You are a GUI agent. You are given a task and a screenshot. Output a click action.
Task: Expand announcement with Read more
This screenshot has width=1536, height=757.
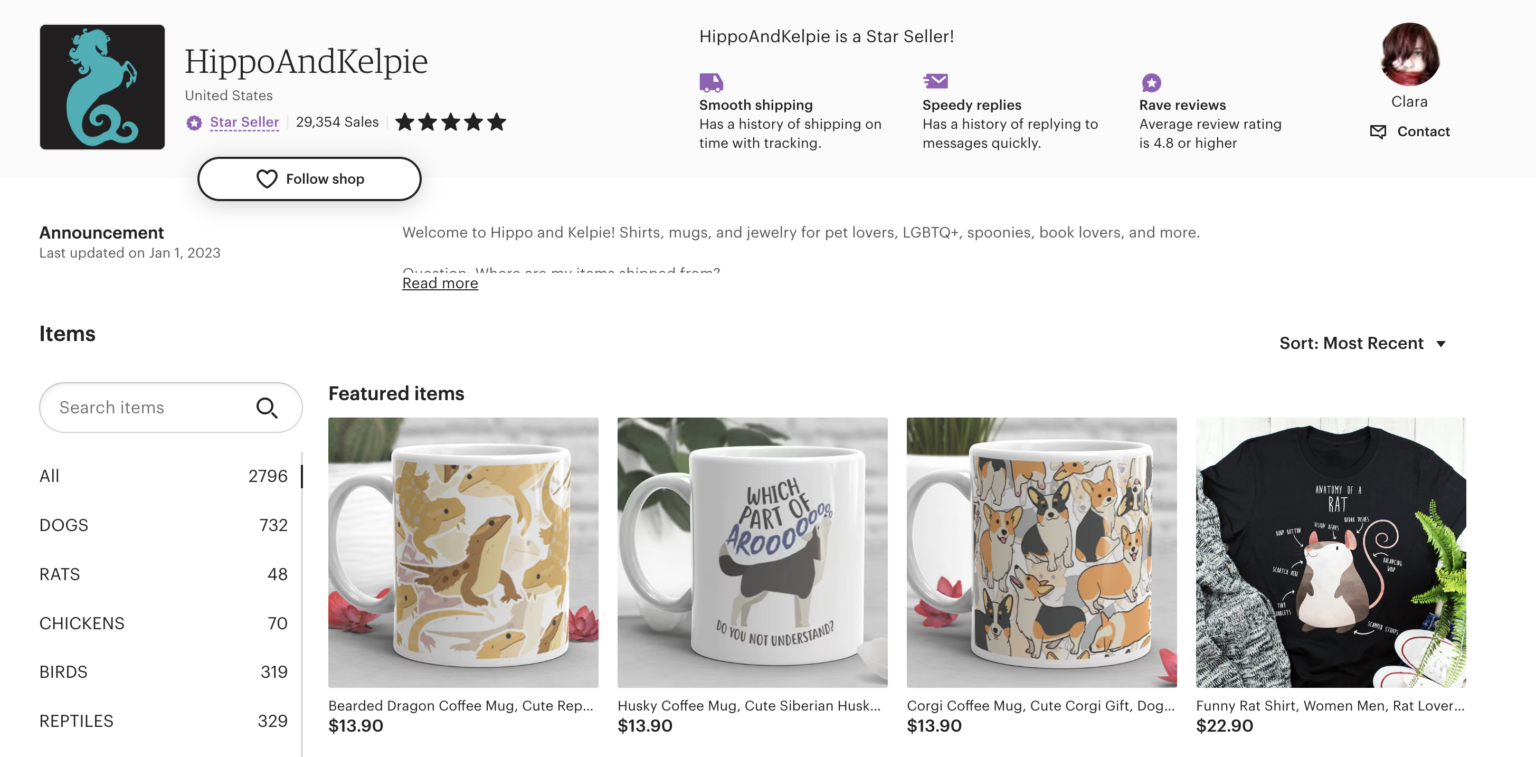pyautogui.click(x=440, y=283)
